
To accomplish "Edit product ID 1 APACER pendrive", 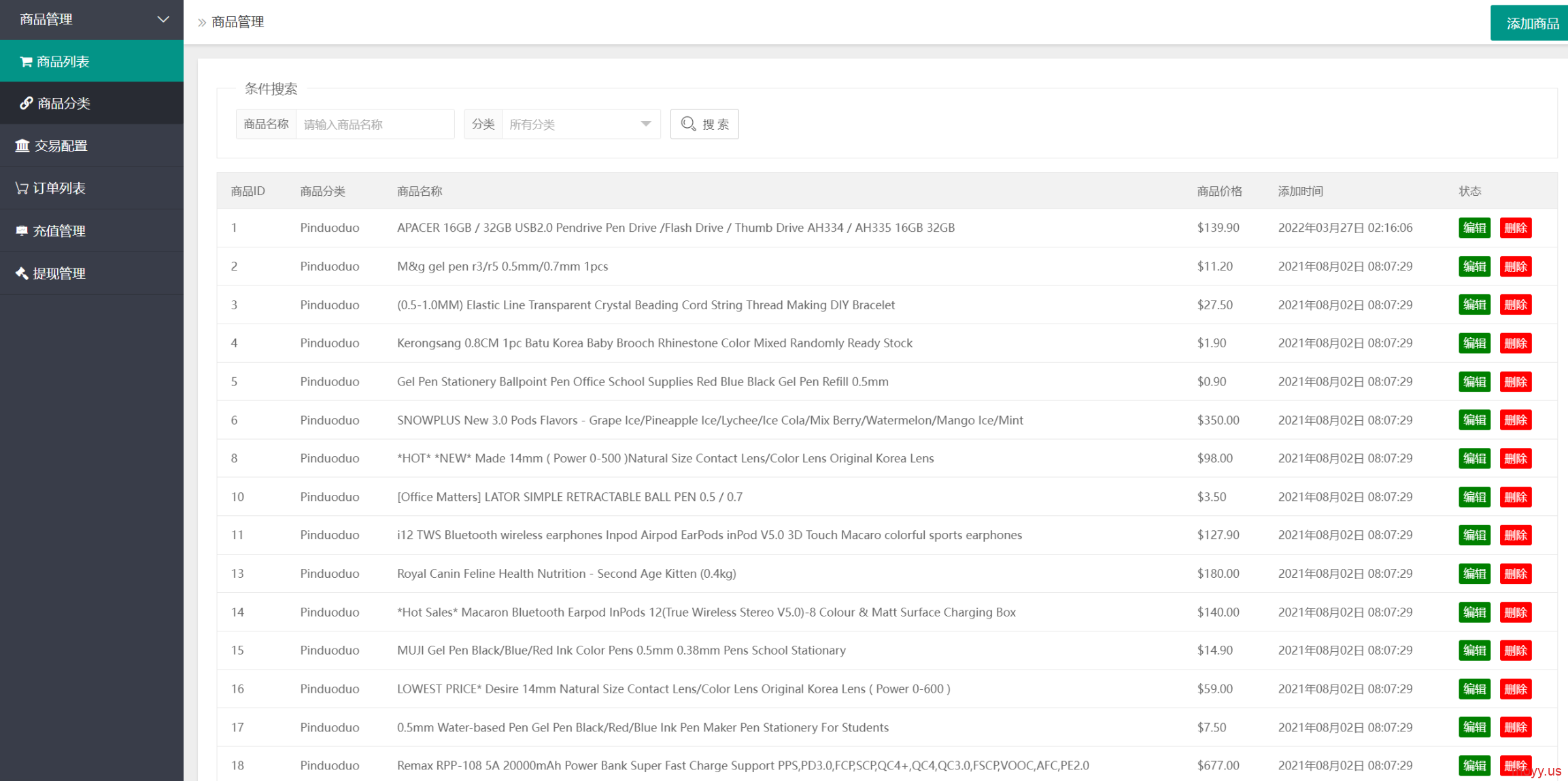I will (x=1474, y=228).
